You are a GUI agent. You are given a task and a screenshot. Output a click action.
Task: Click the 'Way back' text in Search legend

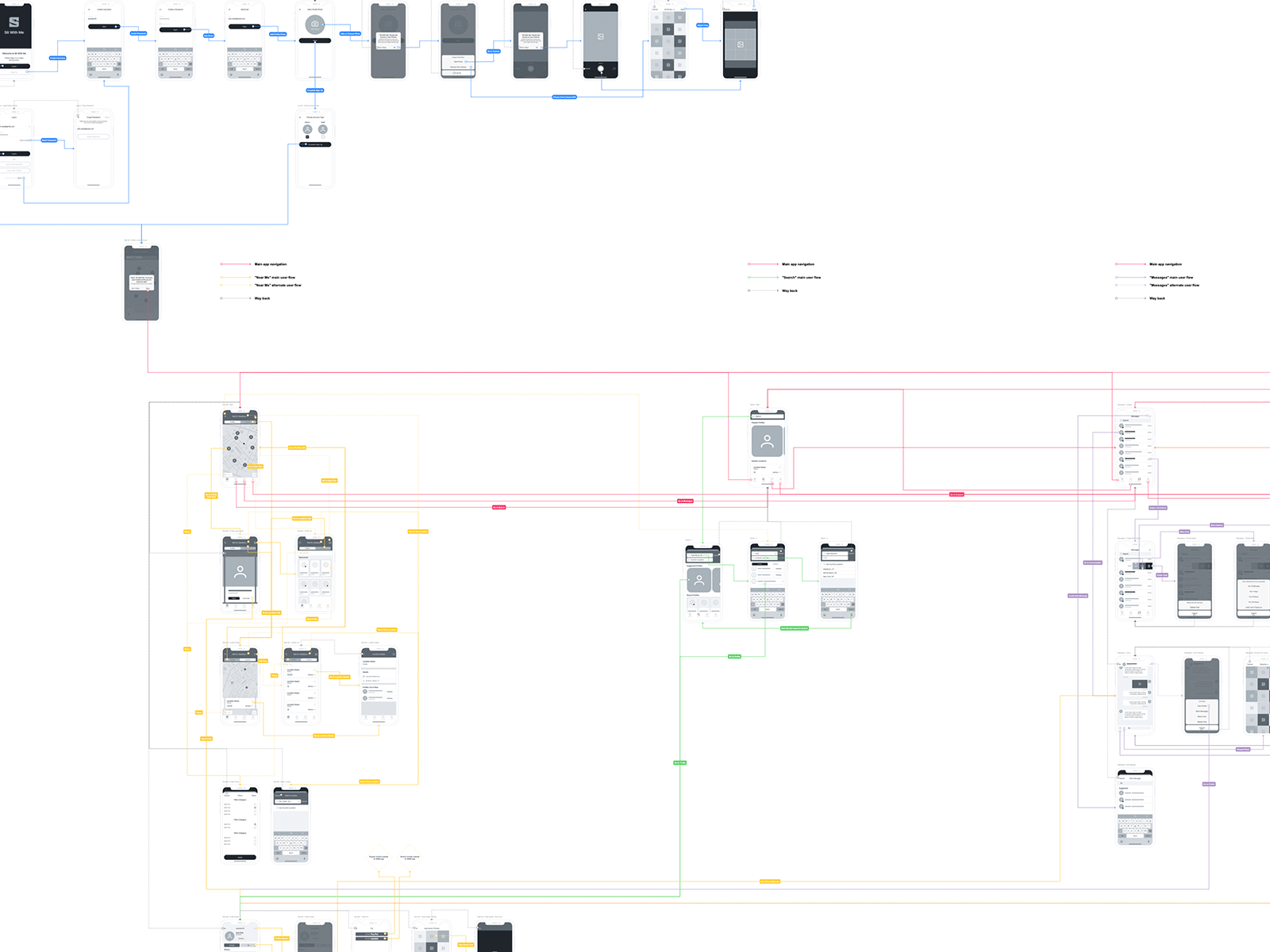point(790,291)
